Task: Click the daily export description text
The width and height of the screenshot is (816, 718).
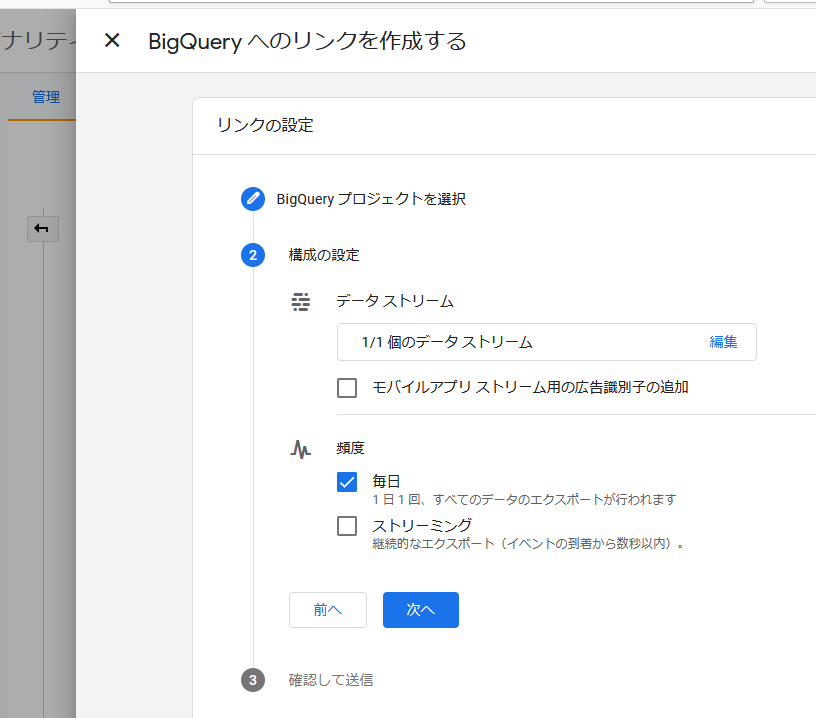Action: (524, 499)
